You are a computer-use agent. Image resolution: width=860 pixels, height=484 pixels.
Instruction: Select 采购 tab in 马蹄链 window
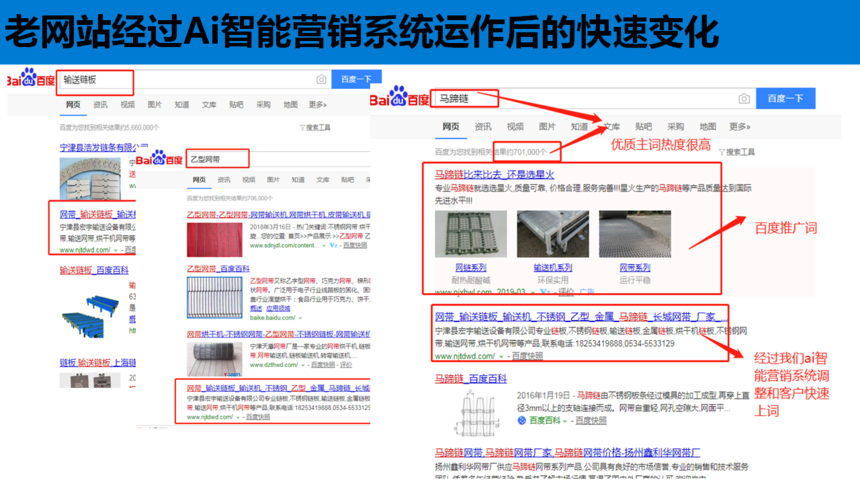pos(675,127)
